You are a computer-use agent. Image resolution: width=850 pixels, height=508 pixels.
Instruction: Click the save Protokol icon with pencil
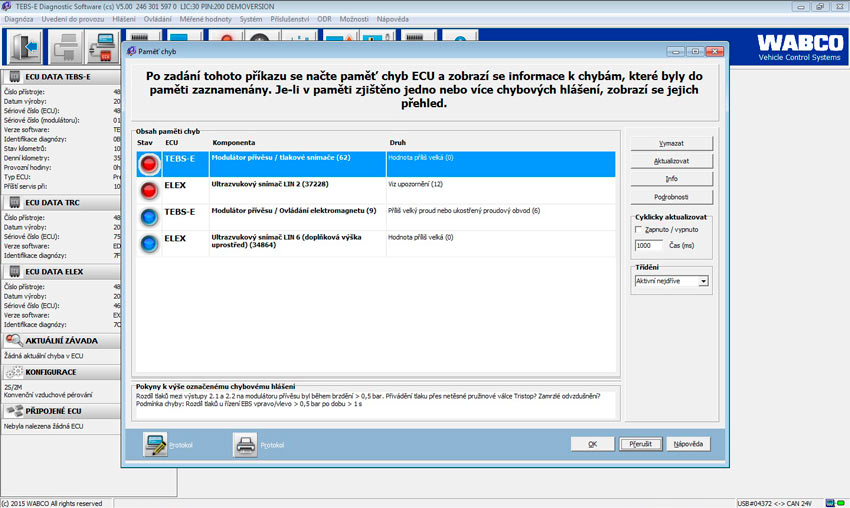click(x=155, y=445)
